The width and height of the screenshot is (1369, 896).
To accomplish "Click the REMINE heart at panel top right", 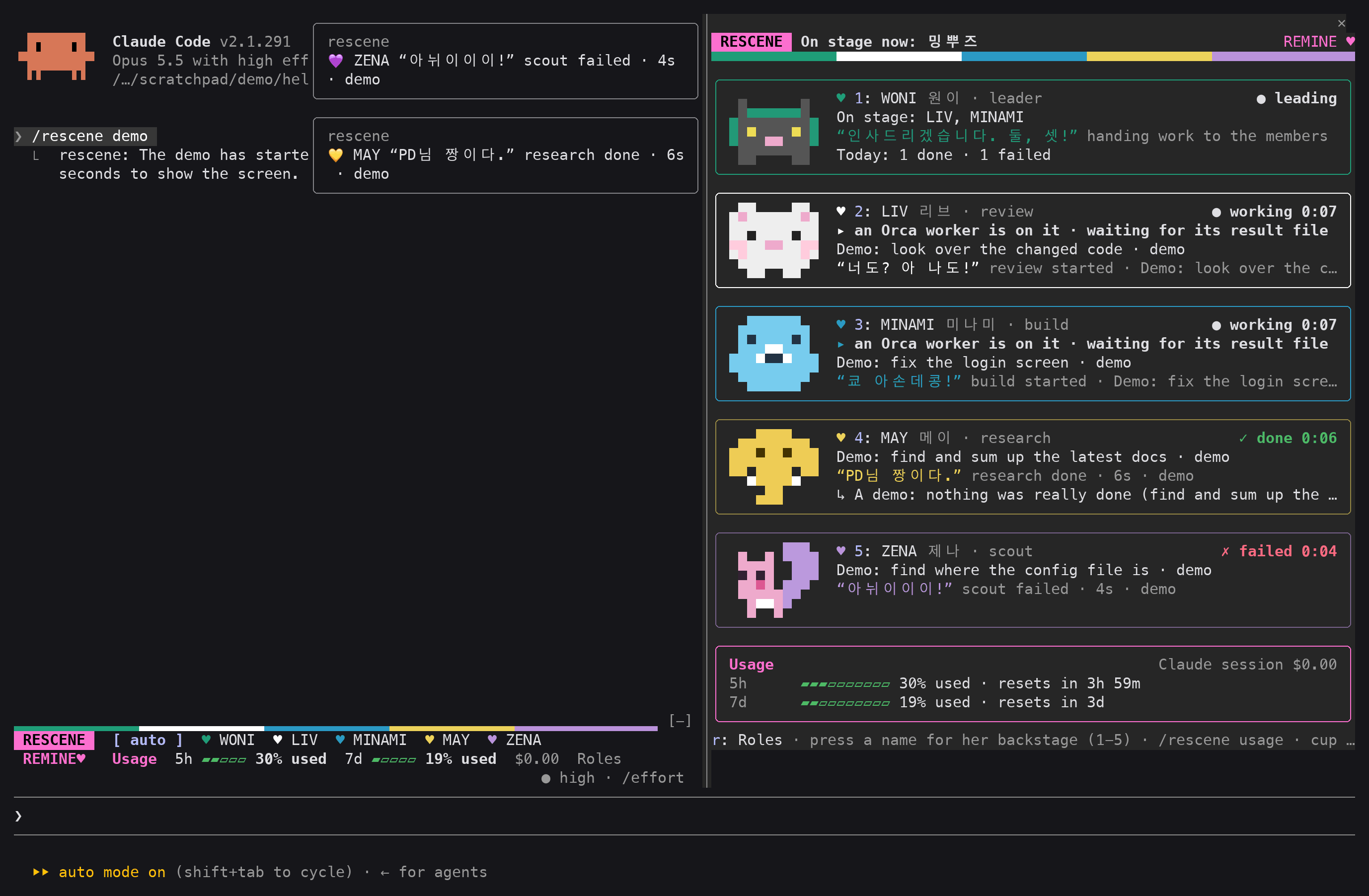I will pyautogui.click(x=1350, y=41).
